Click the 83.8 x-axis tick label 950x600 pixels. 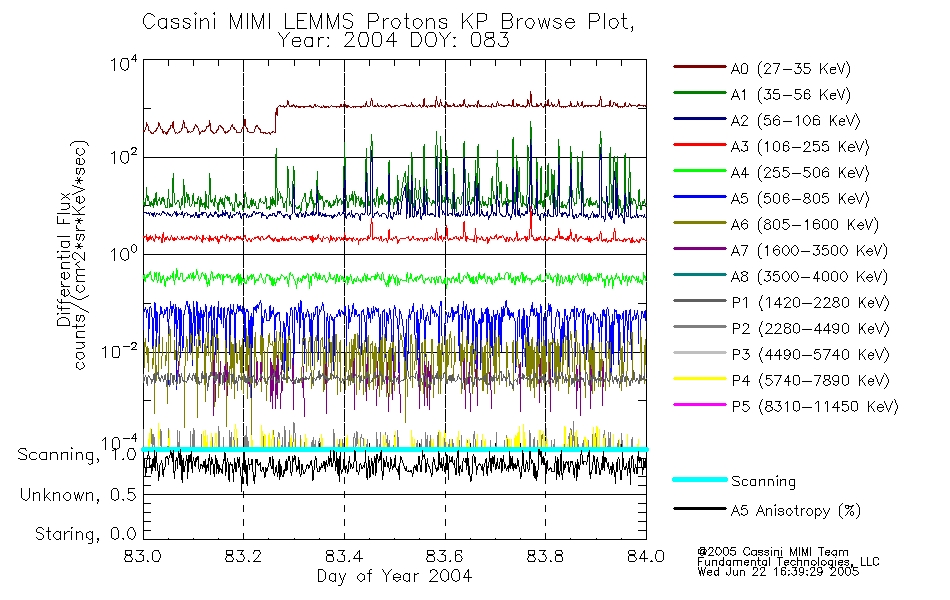545,556
